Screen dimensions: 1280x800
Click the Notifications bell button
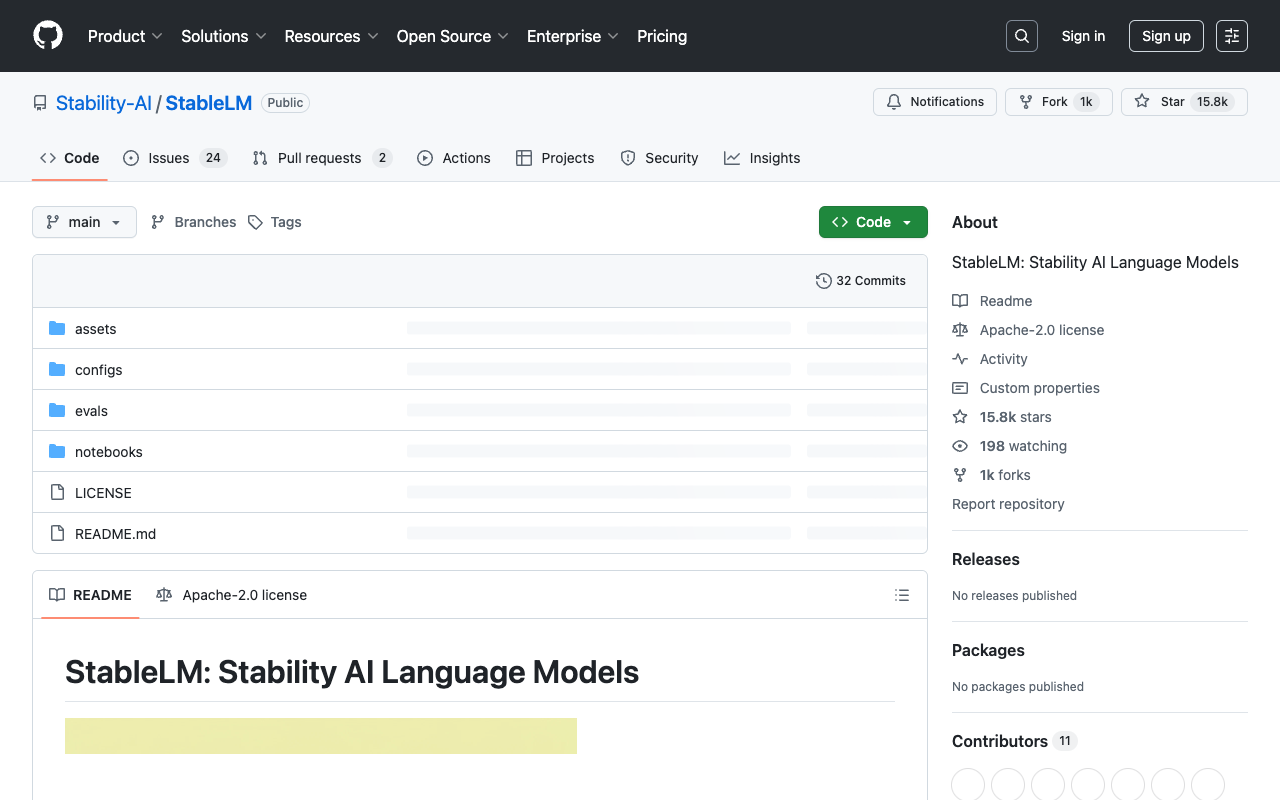point(935,102)
